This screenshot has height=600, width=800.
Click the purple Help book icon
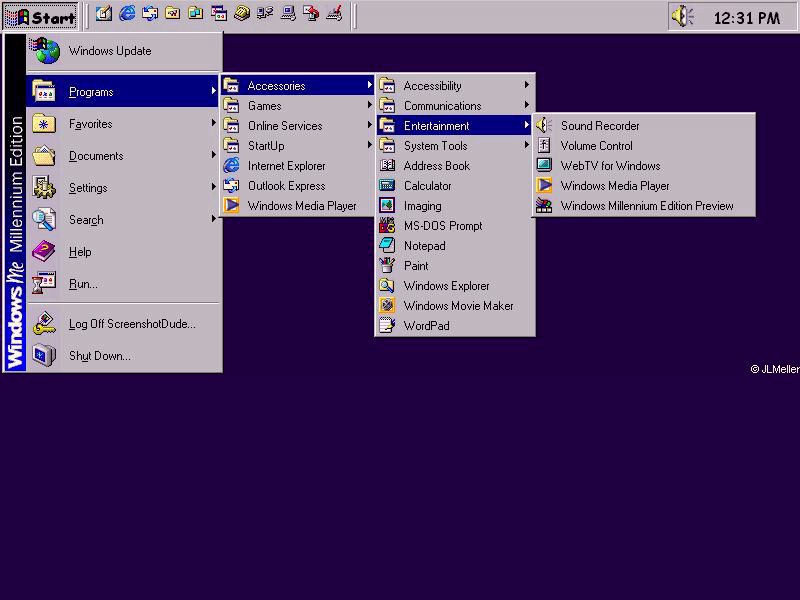[44, 251]
